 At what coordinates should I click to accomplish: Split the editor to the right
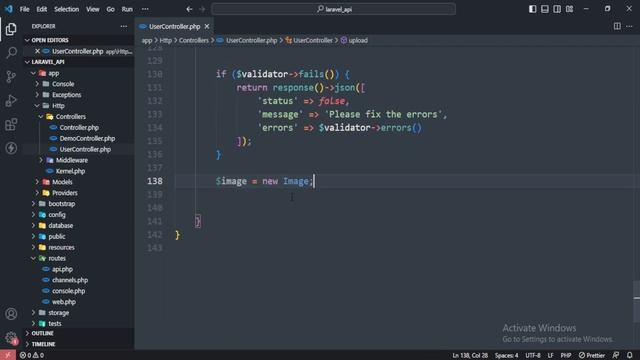point(617,26)
